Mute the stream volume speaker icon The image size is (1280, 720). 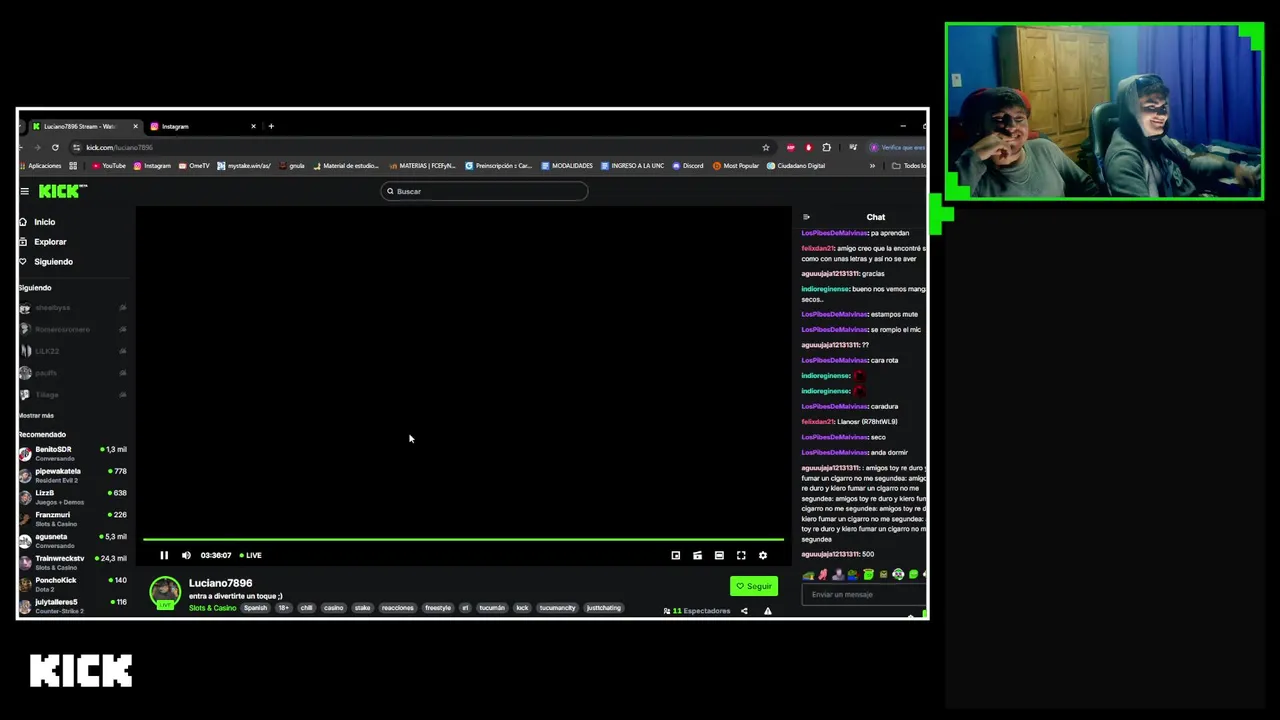point(186,555)
